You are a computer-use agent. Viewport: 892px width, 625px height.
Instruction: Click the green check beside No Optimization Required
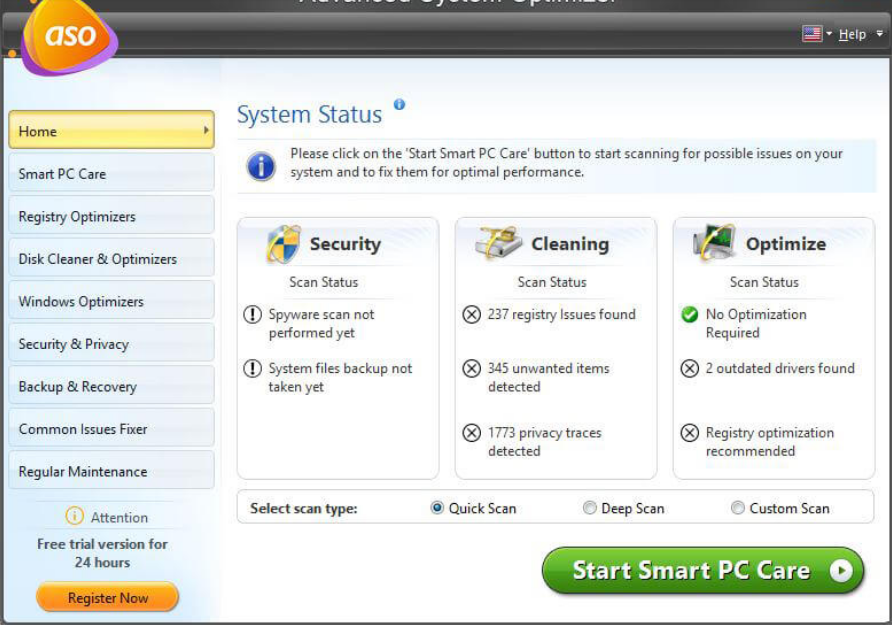tap(689, 314)
